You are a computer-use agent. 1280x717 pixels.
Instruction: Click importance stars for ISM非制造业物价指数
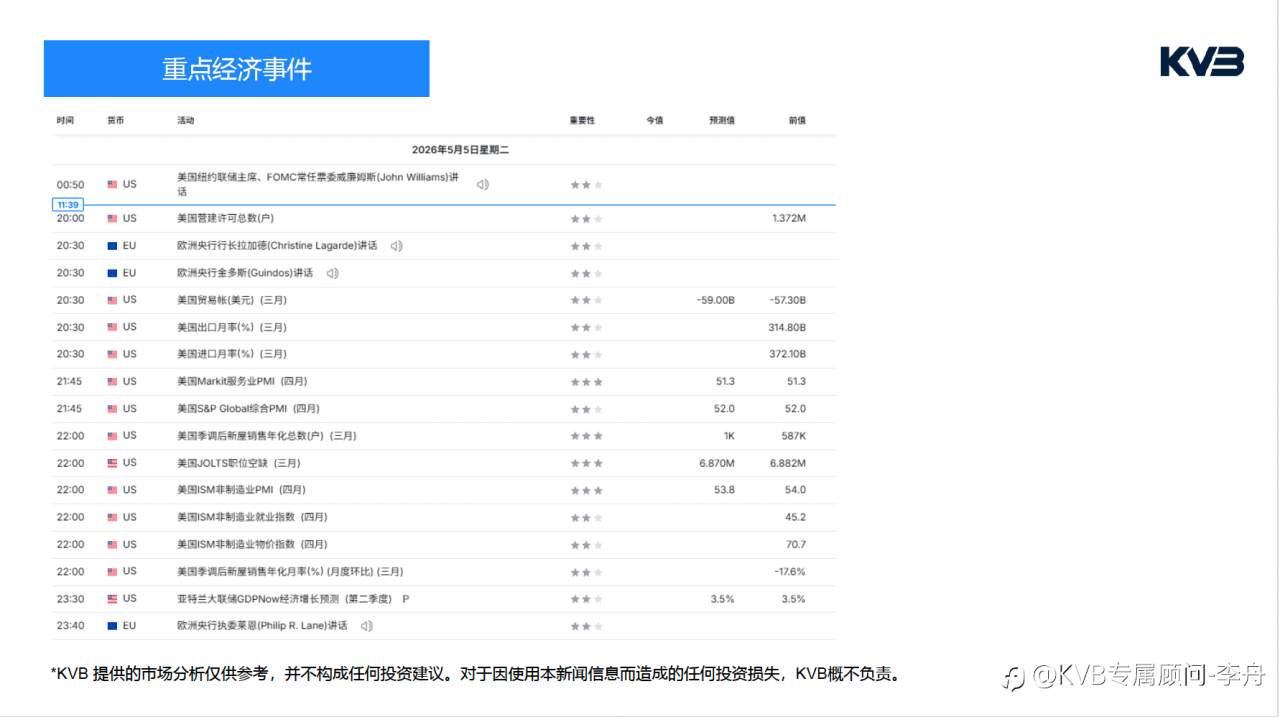tap(587, 545)
